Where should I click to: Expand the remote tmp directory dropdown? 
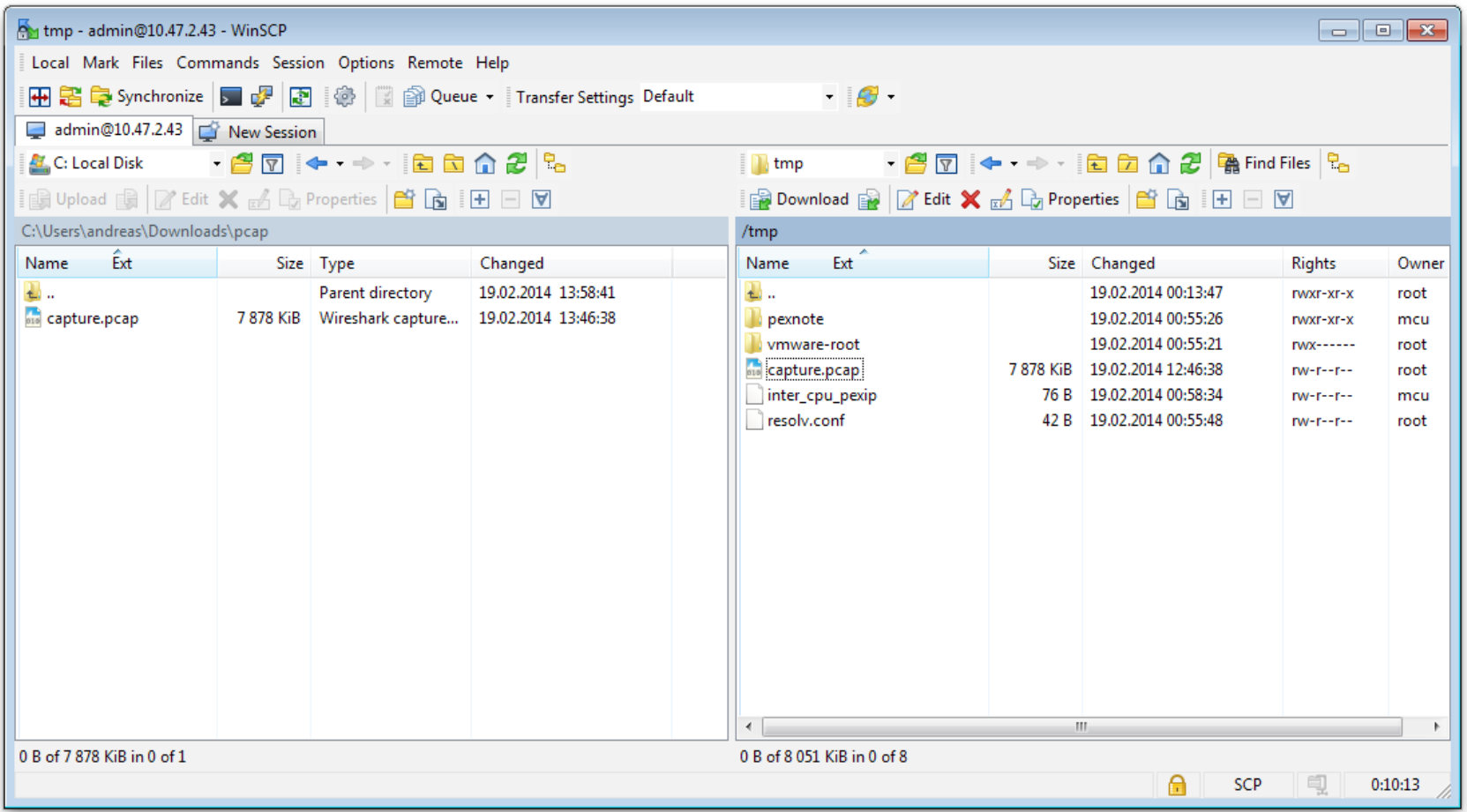[x=890, y=164]
